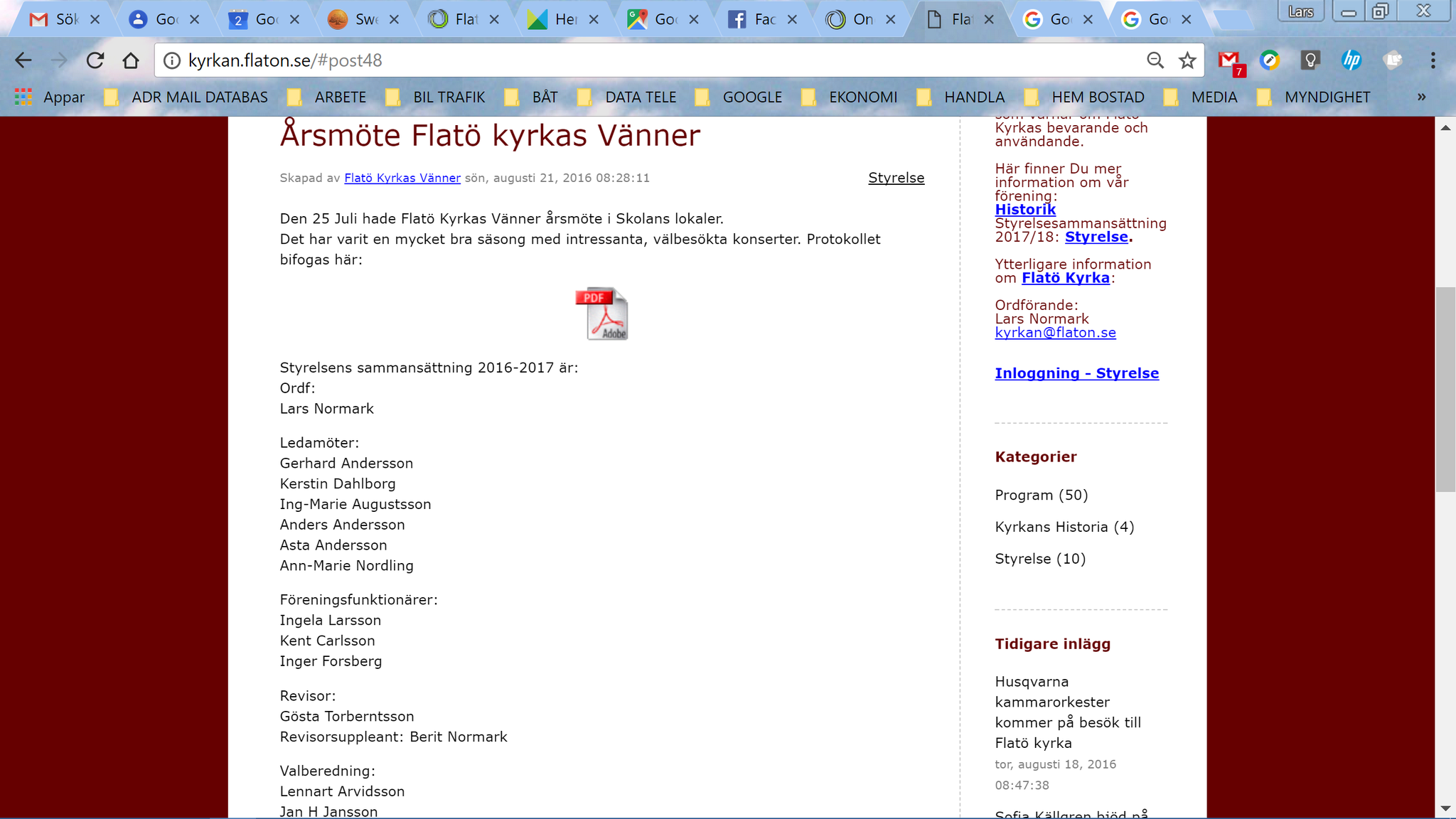Open the Flatö Kyrka information link
Image resolution: width=1456 pixels, height=819 pixels.
pyautogui.click(x=1065, y=278)
